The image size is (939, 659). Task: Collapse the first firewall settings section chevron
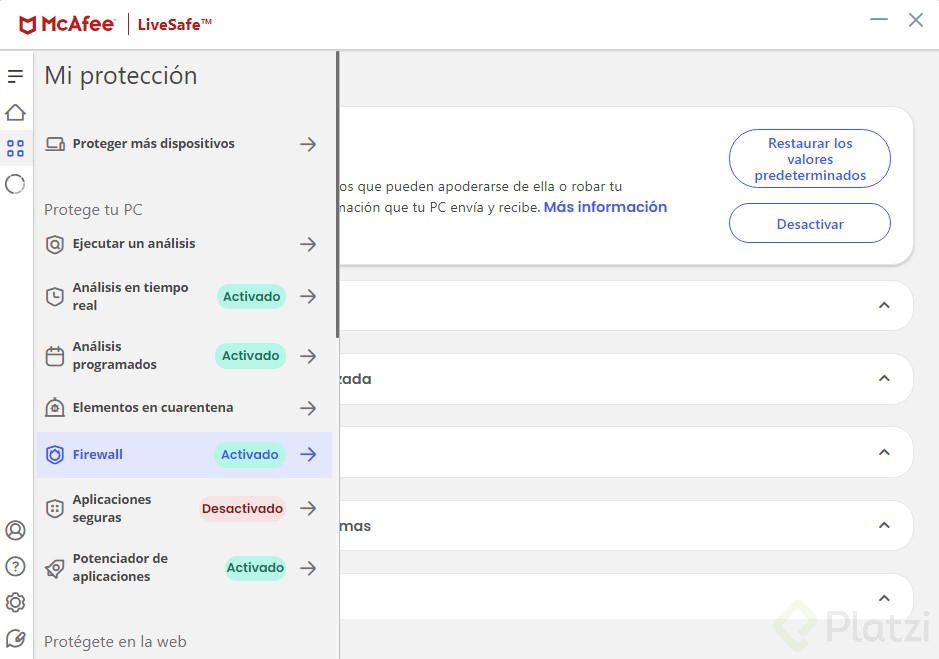(x=884, y=306)
